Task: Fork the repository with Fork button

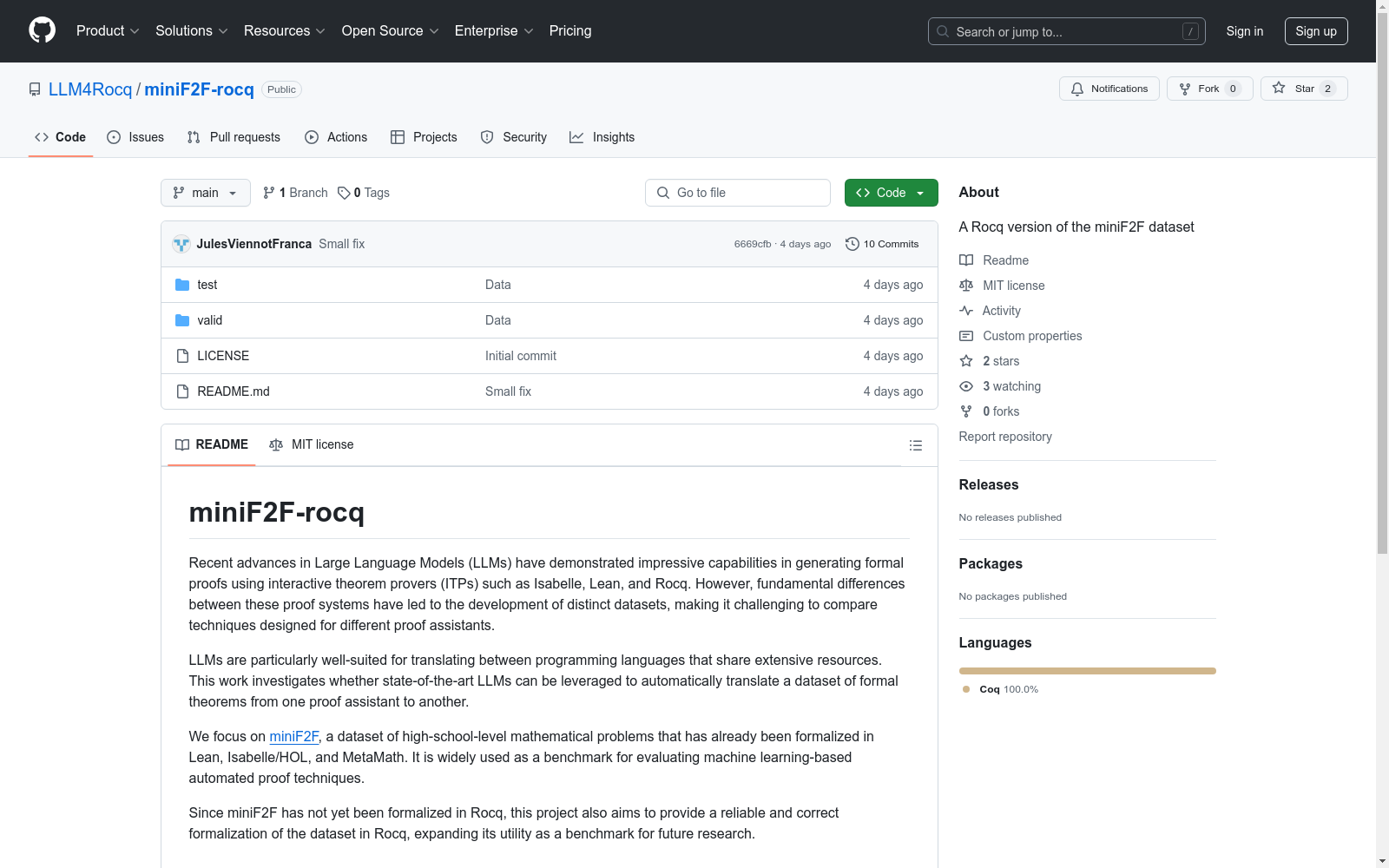Action: 1210,89
